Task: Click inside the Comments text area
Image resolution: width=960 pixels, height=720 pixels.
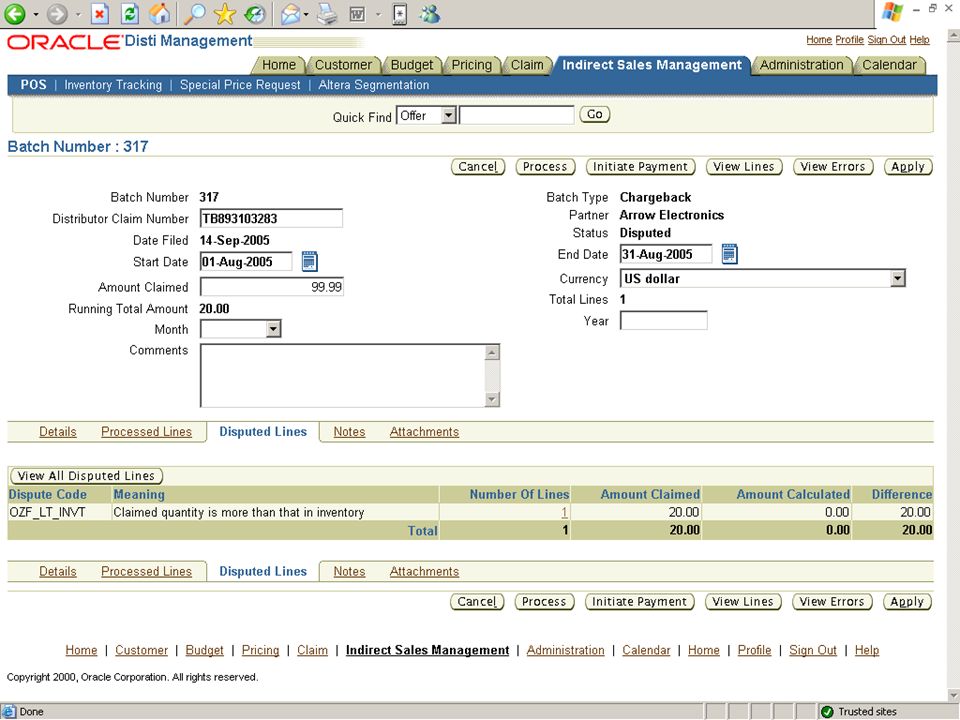Action: [342, 375]
